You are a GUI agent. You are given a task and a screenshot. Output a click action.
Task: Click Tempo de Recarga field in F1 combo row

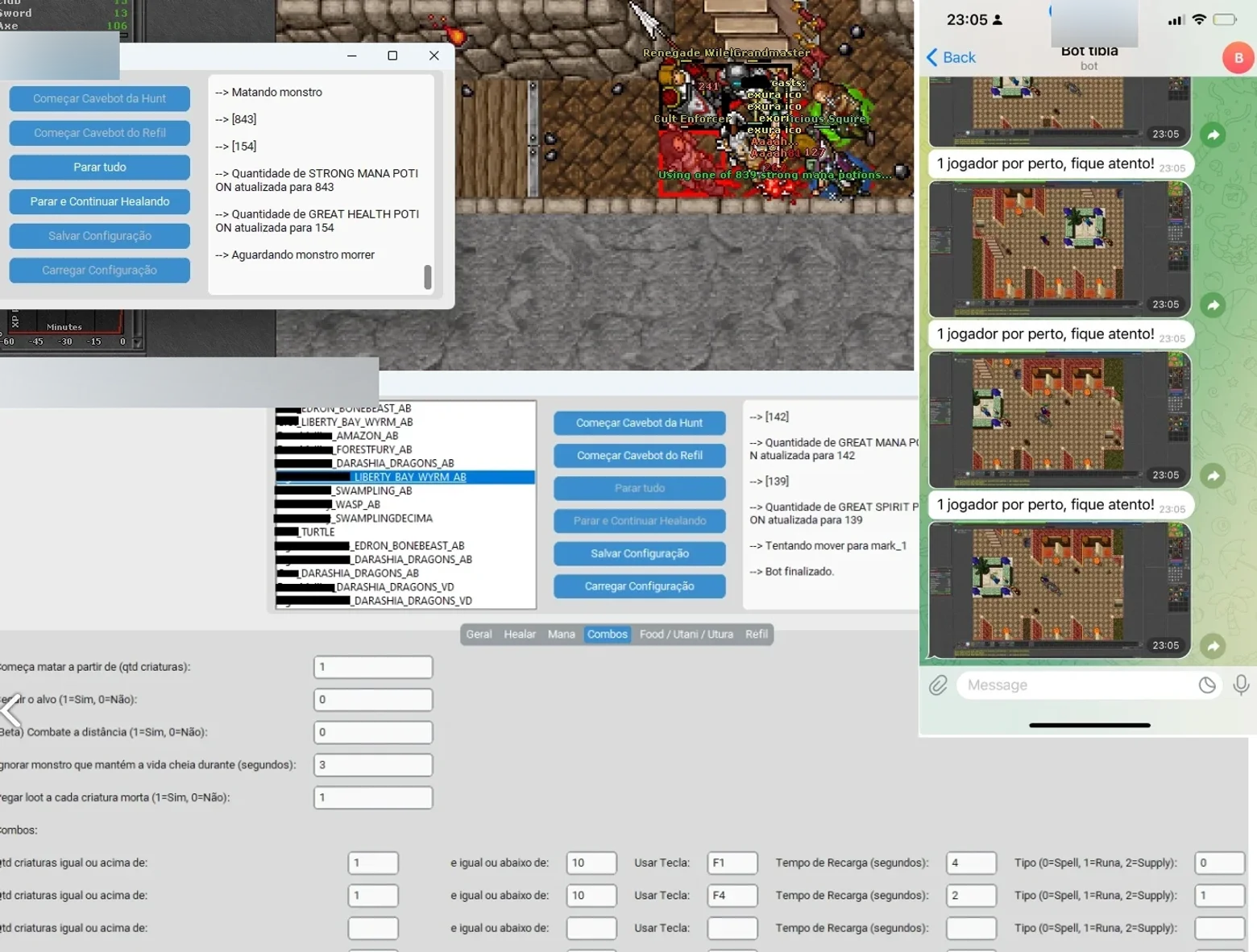pos(972,863)
